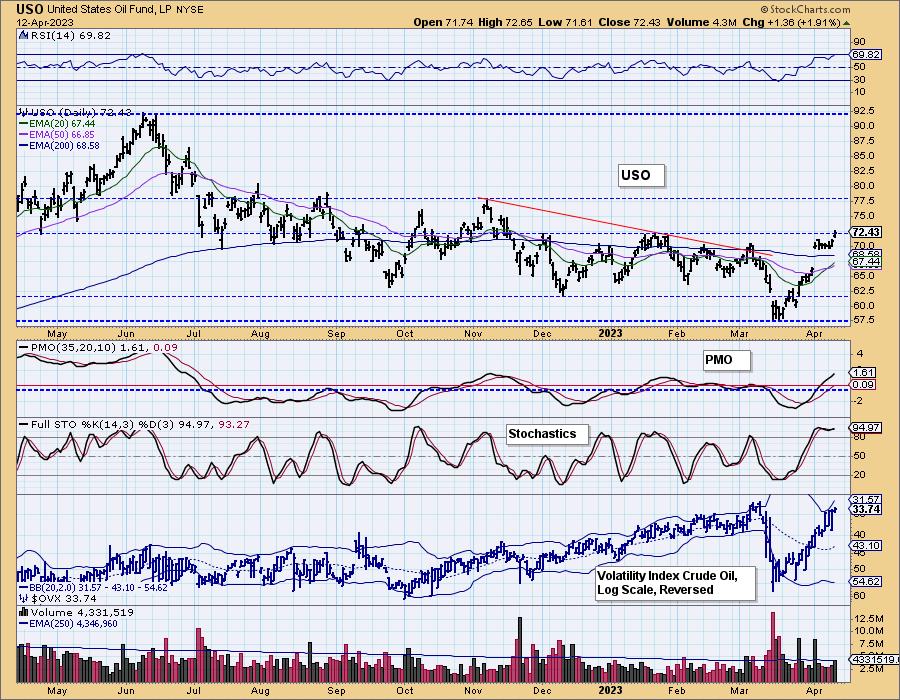Click the bar icon beside Volume 4,331,519
The width and height of the screenshot is (900, 700).
[24, 613]
